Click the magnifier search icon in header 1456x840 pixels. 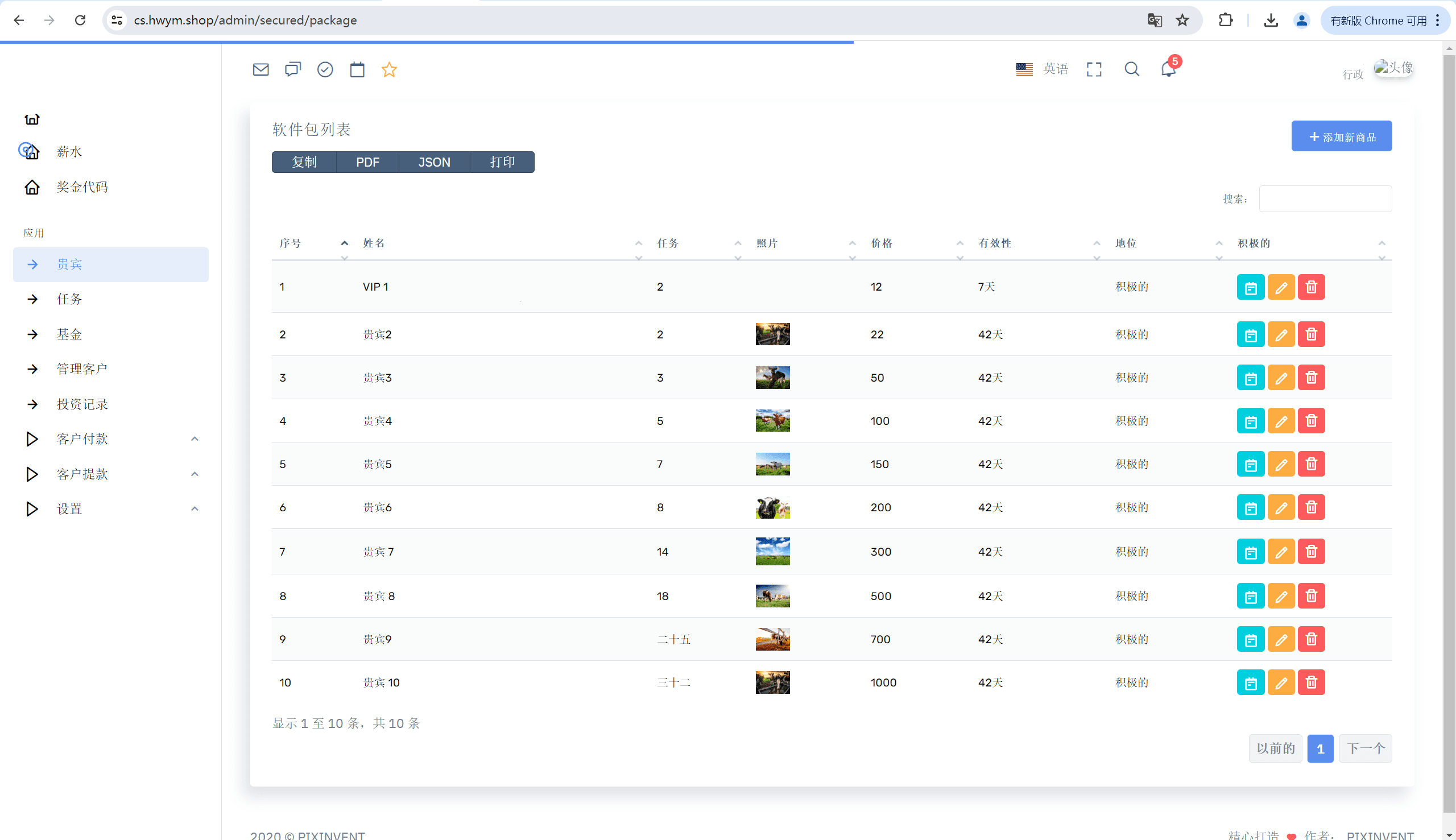(1131, 69)
